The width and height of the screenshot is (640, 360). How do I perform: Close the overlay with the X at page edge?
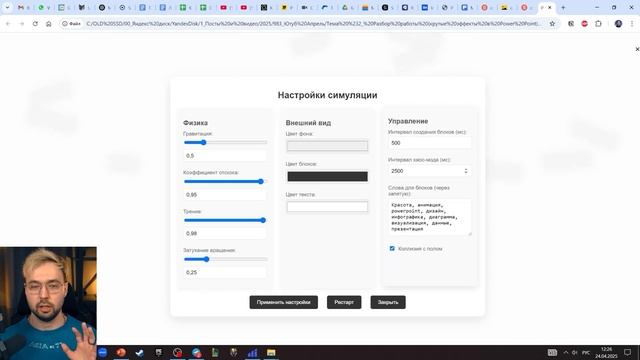[x=637, y=49]
